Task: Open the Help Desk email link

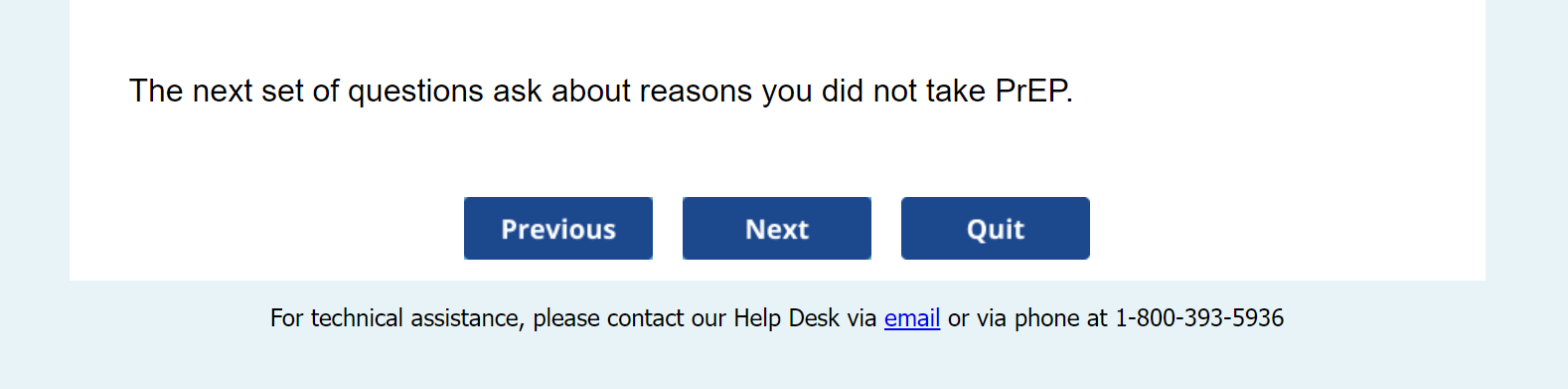Action: tap(912, 318)
